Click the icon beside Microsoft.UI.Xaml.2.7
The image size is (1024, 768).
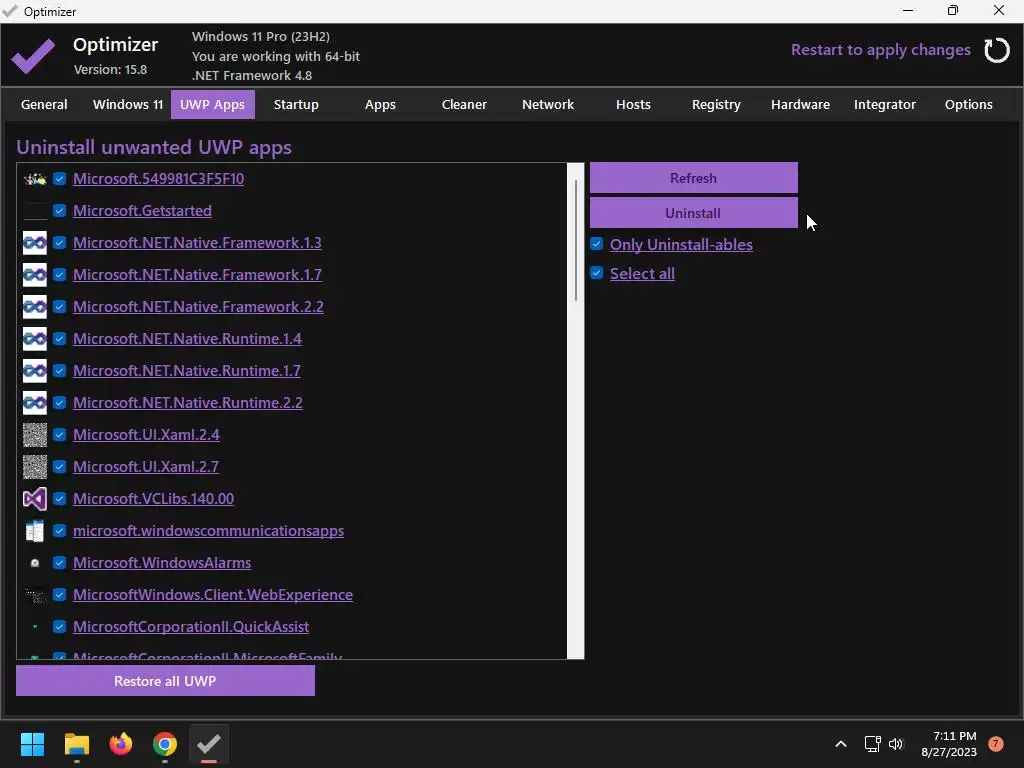[x=35, y=467]
